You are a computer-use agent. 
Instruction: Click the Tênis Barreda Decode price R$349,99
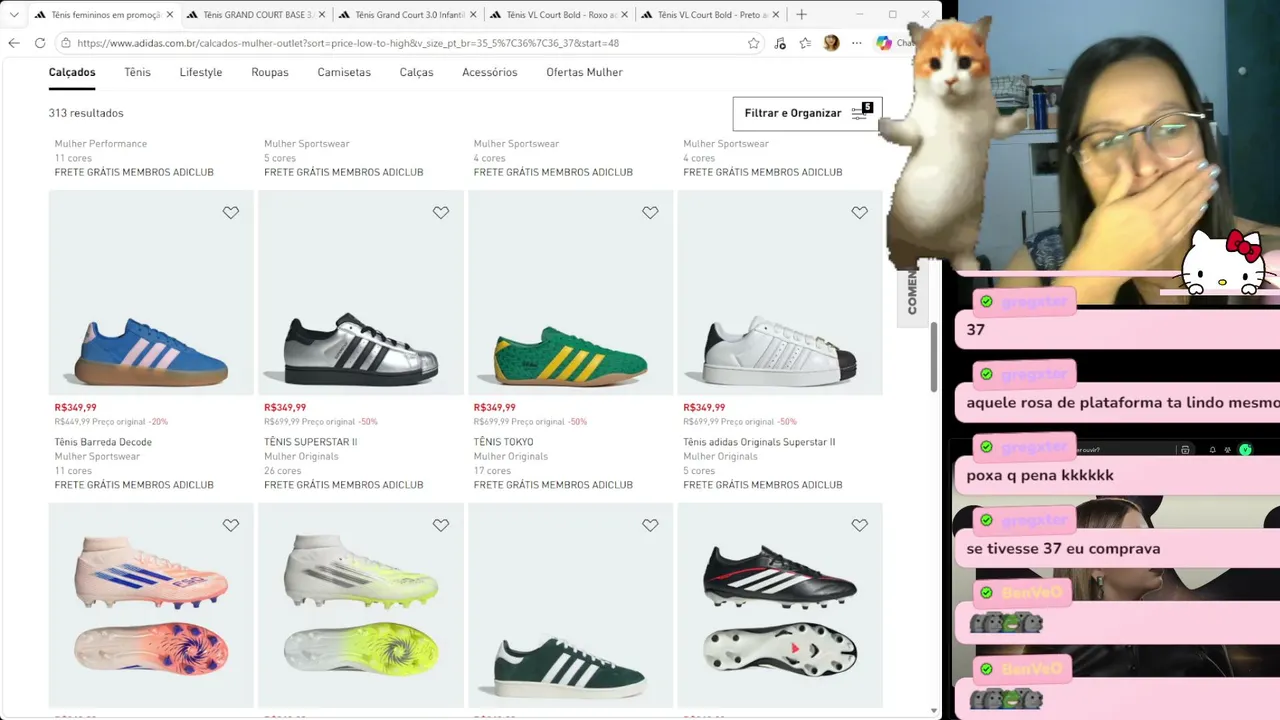(x=76, y=407)
